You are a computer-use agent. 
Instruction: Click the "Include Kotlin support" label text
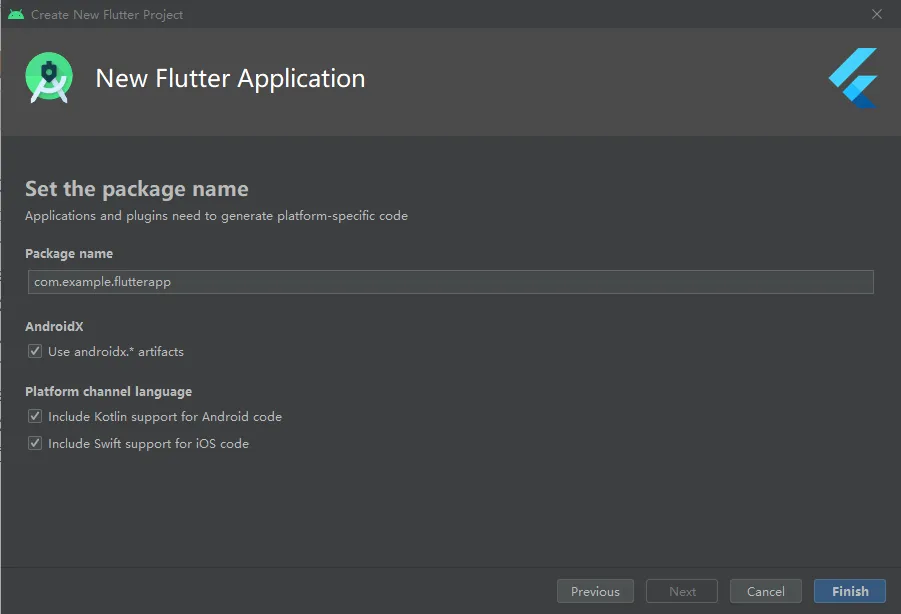click(x=165, y=417)
